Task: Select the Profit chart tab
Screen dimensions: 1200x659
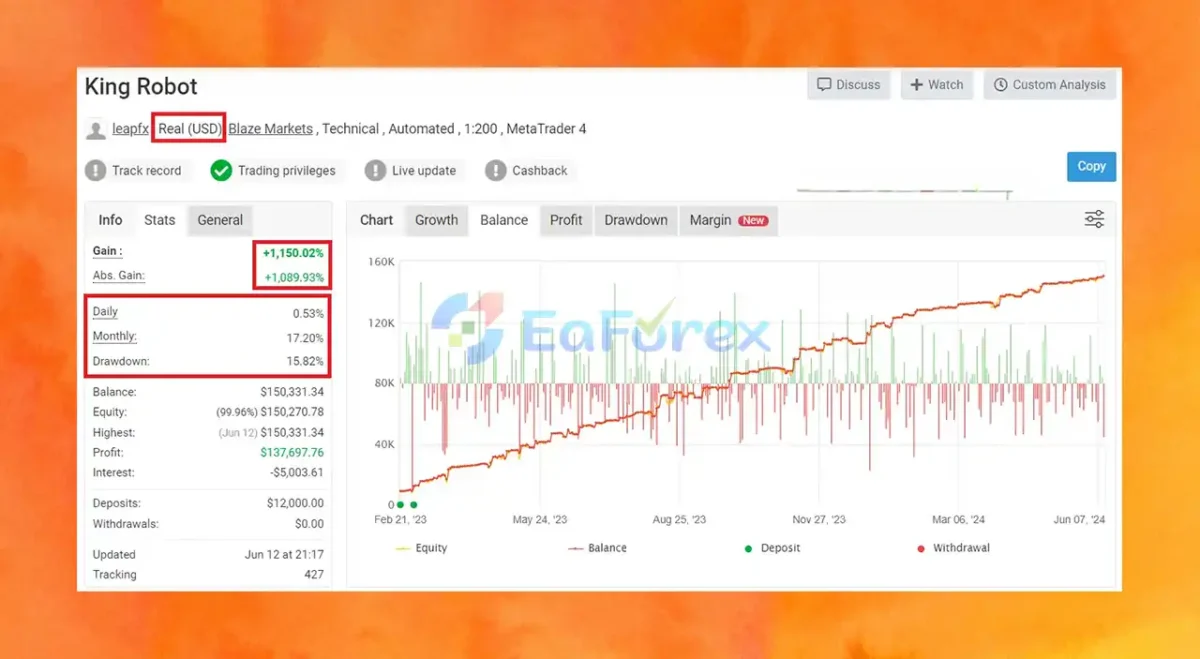Action: coord(566,220)
